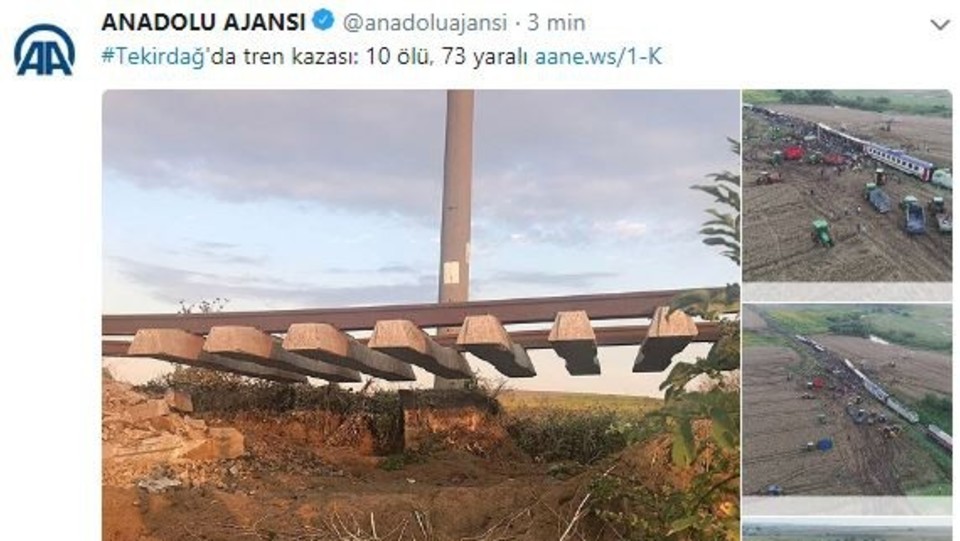The width and height of the screenshot is (960, 541).
Task: Open the Anadolu Ajansı AA profile avatar
Action: point(44,50)
